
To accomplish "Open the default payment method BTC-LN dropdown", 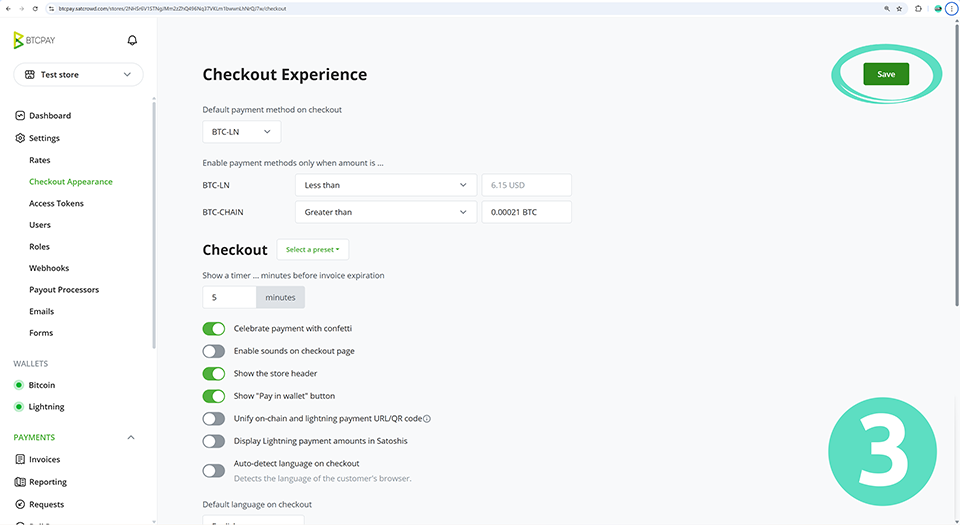I will tap(241, 132).
